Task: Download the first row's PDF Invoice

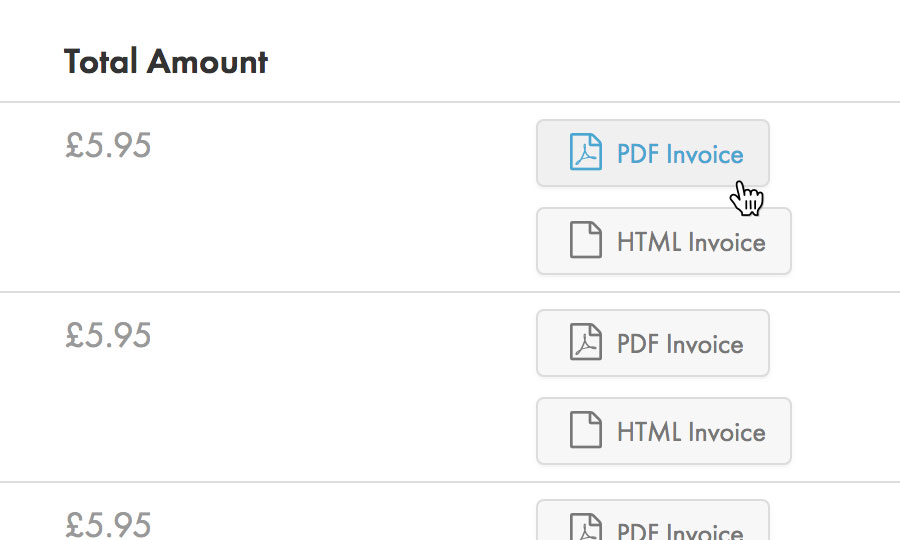Action: tap(653, 153)
